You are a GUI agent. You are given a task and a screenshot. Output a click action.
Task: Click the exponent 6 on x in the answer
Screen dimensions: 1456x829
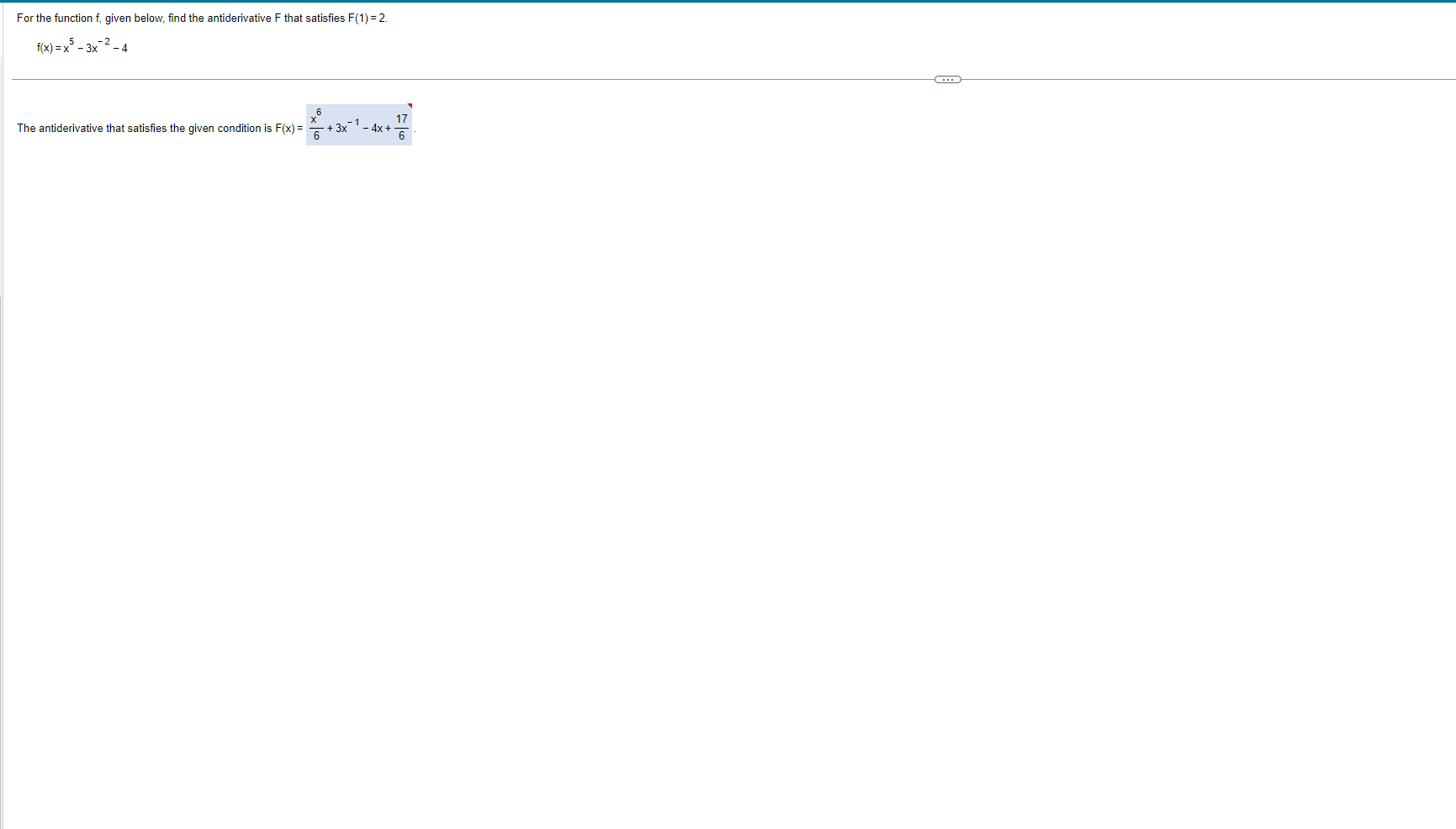320,110
